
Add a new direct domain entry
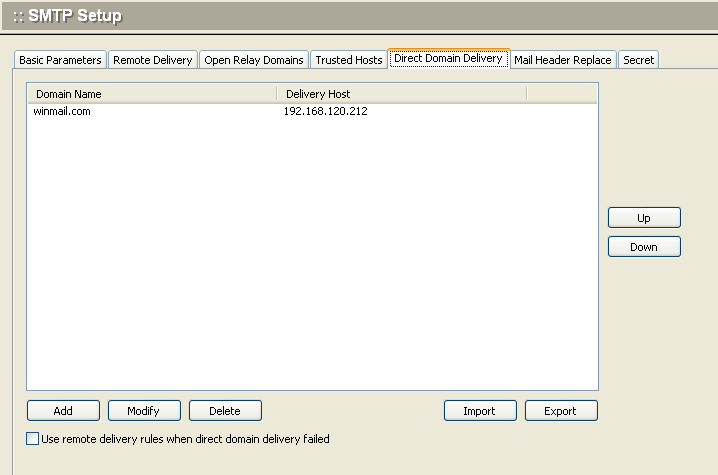click(63, 411)
